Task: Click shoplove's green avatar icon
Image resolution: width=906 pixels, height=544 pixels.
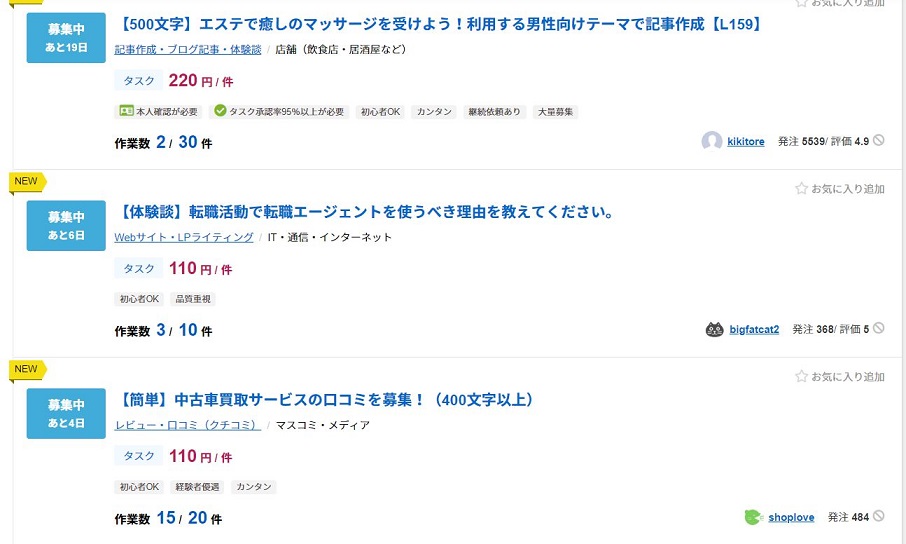Action: 753,517
